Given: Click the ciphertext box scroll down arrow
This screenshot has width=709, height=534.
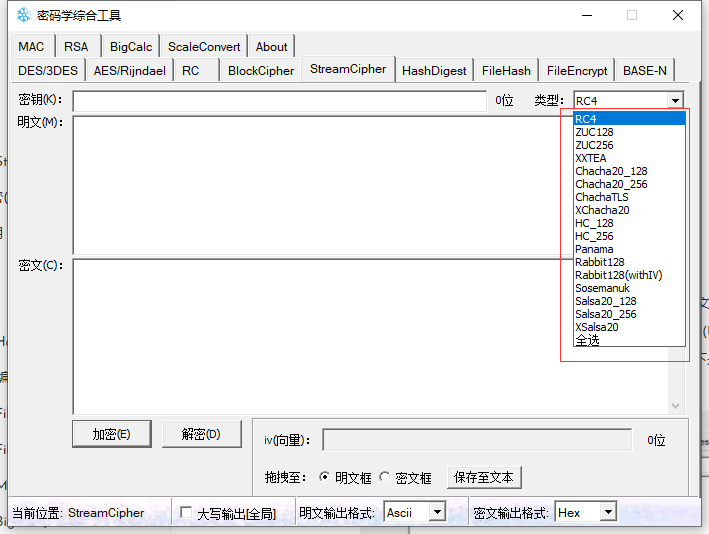Looking at the screenshot, I should click(x=676, y=406).
